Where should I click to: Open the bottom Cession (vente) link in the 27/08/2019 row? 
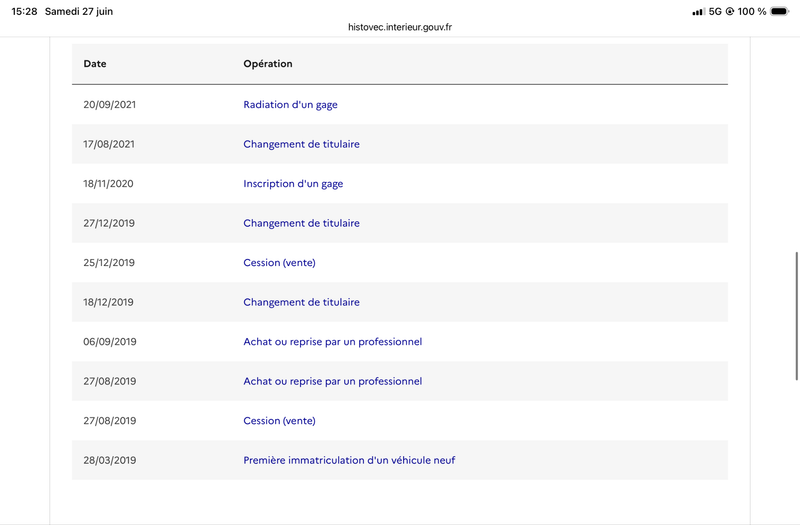(280, 421)
